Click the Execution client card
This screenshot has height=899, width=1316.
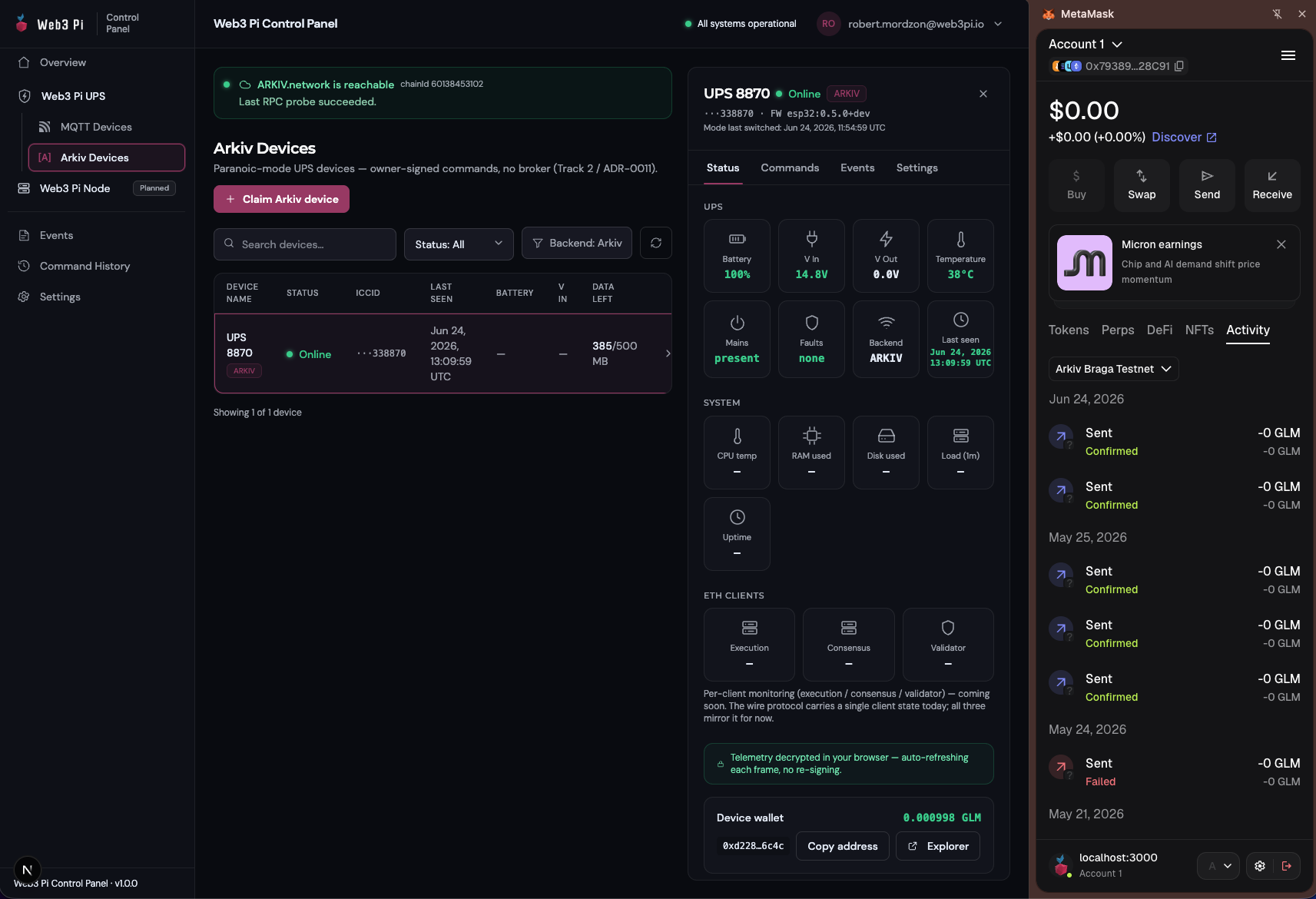coord(749,645)
